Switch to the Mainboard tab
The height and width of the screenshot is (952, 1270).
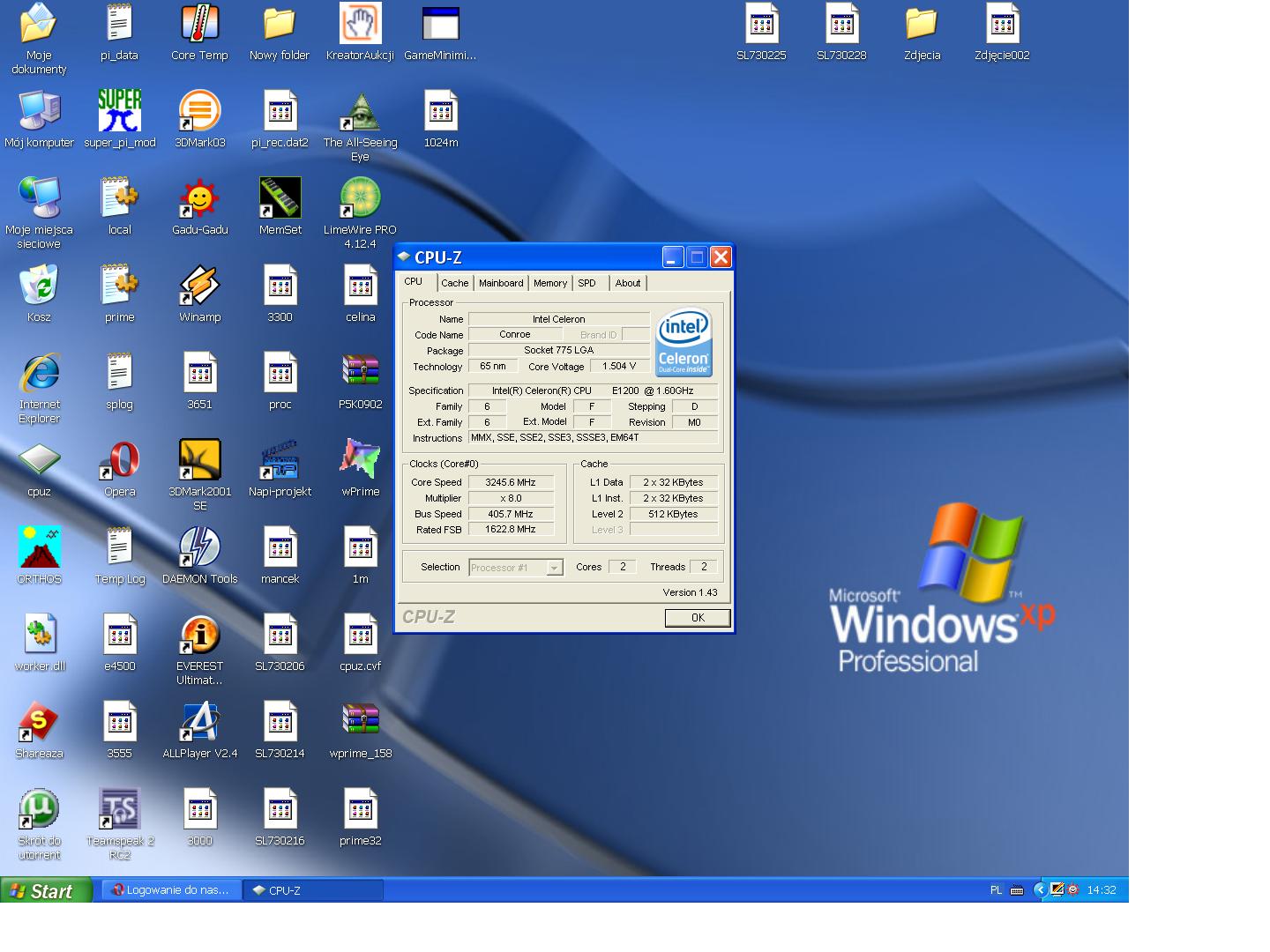point(501,283)
